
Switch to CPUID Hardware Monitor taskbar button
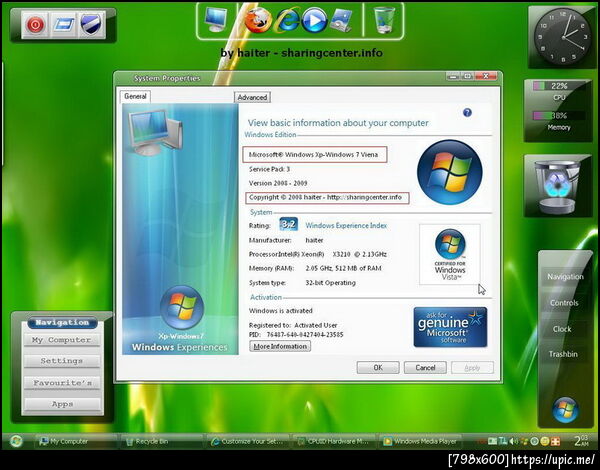click(x=333, y=441)
